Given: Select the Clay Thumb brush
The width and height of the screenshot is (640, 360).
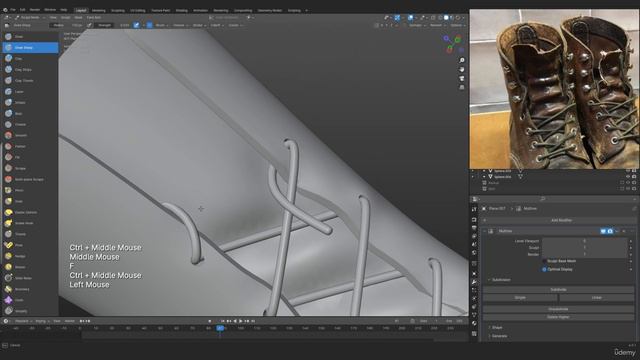Looking at the screenshot, I should coord(31,81).
